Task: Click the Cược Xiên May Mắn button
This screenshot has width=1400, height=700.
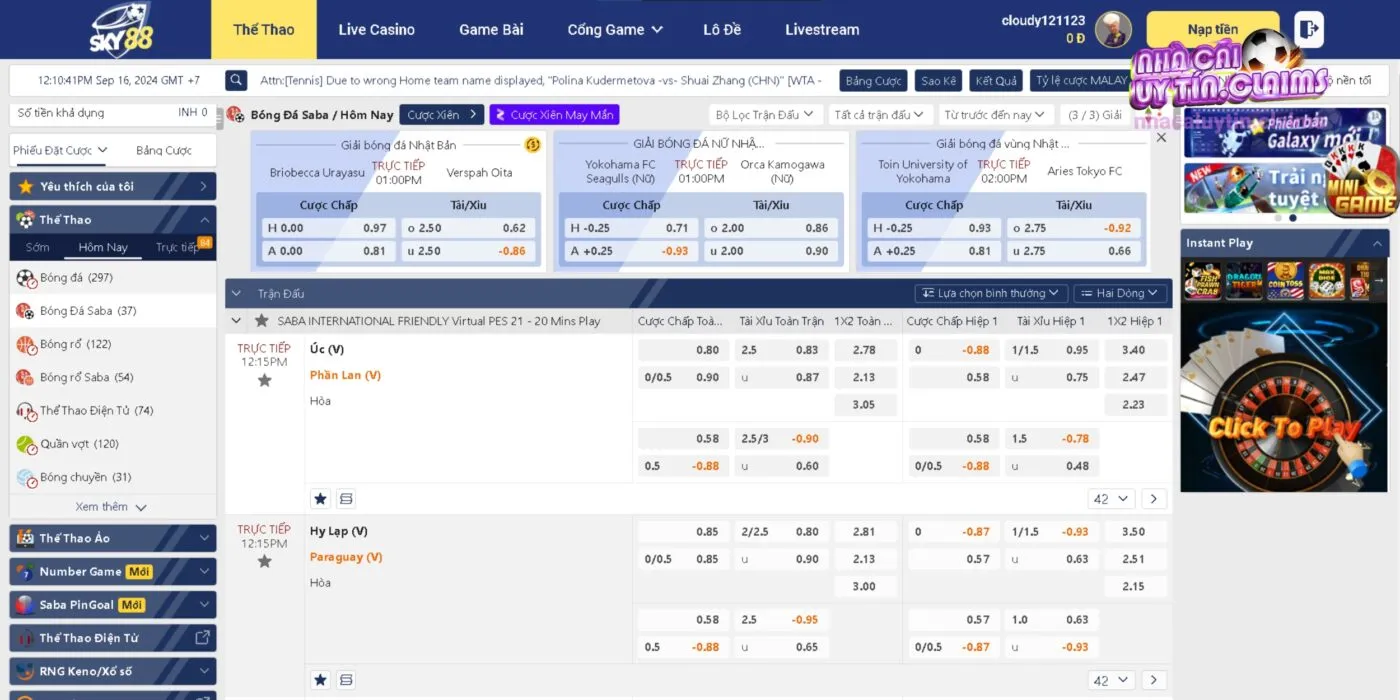Action: [554, 115]
